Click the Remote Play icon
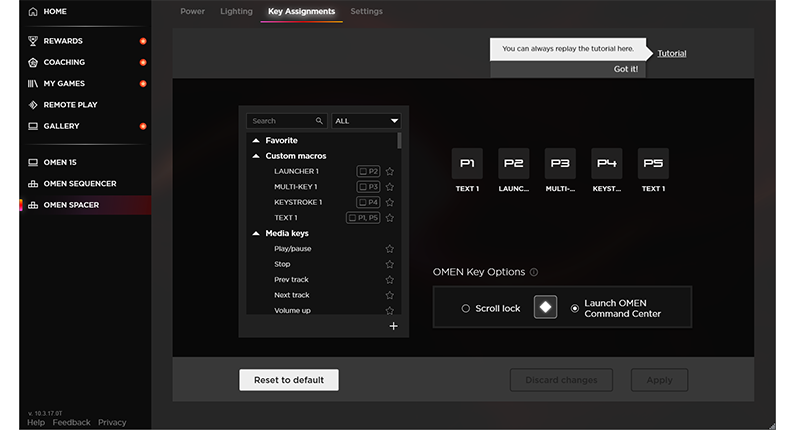This screenshot has height=430, width=795. point(33,104)
